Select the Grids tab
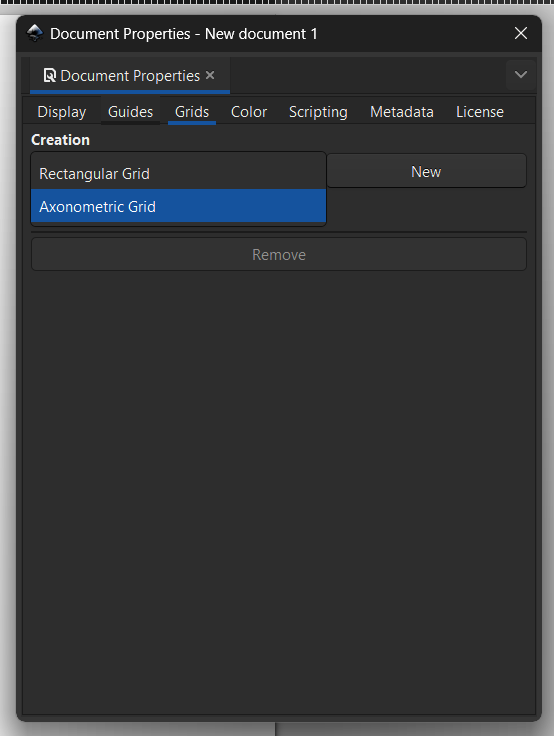Viewport: 554px width, 736px height. click(x=192, y=112)
